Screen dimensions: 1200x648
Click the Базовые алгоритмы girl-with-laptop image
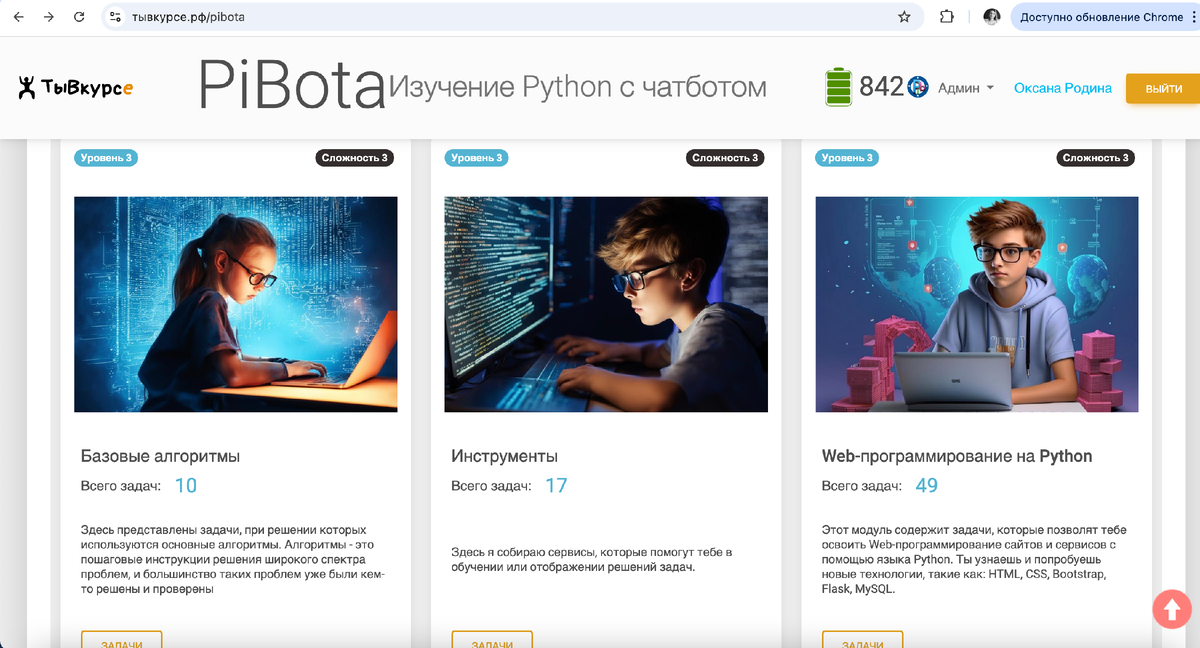pos(236,304)
